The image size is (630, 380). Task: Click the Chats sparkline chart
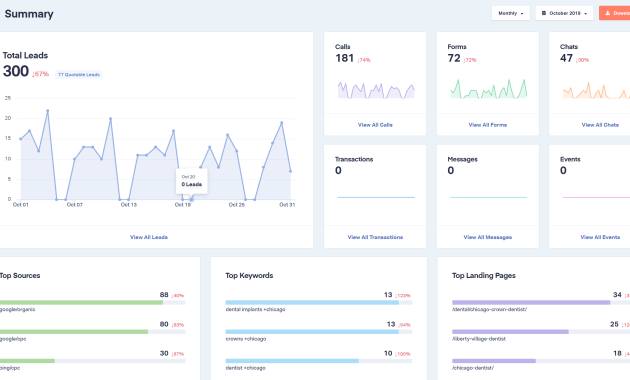(x=596, y=90)
